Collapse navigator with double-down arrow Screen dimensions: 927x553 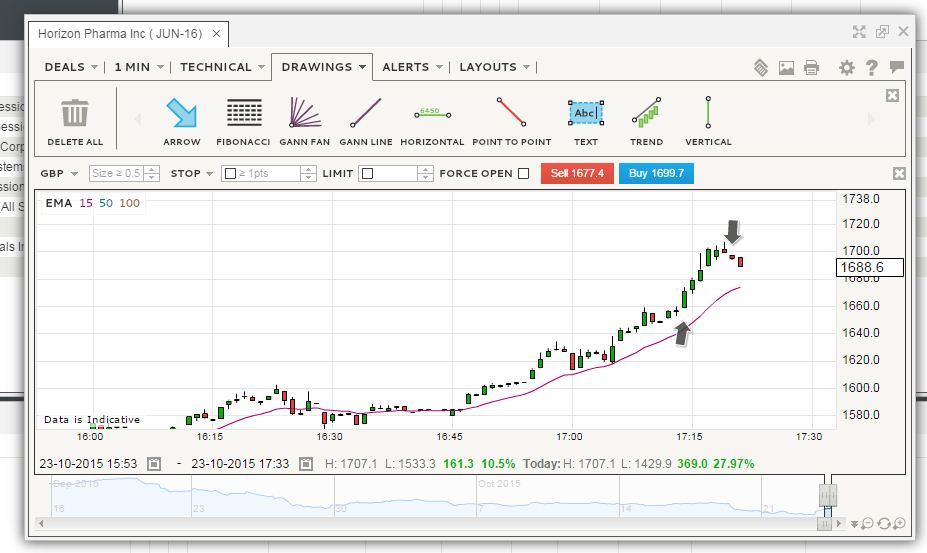(854, 524)
